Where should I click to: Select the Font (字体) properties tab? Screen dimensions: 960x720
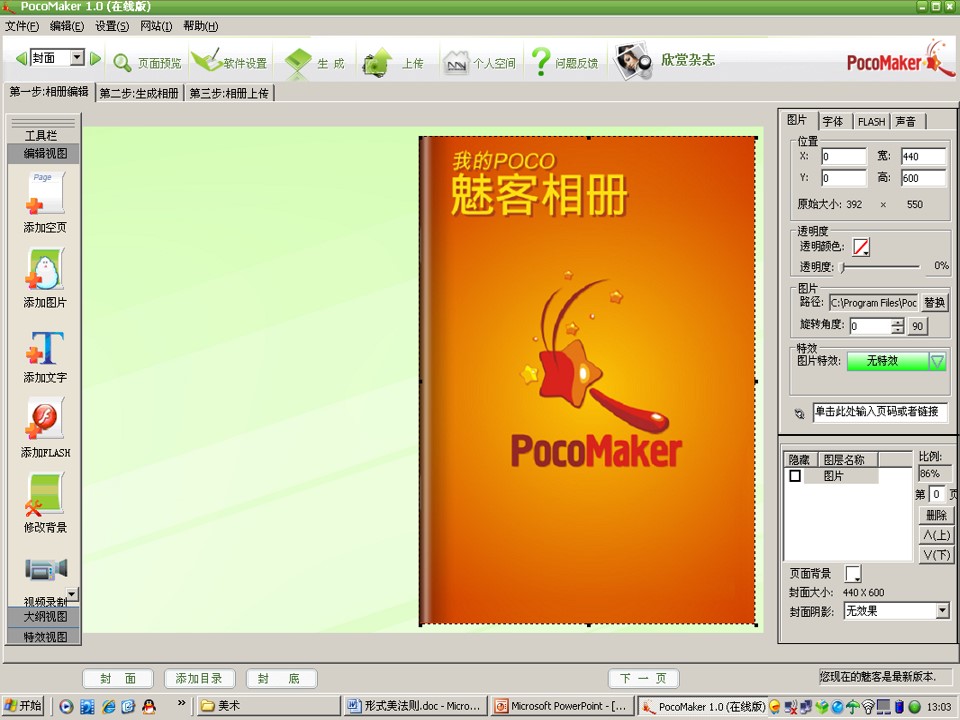coord(833,121)
